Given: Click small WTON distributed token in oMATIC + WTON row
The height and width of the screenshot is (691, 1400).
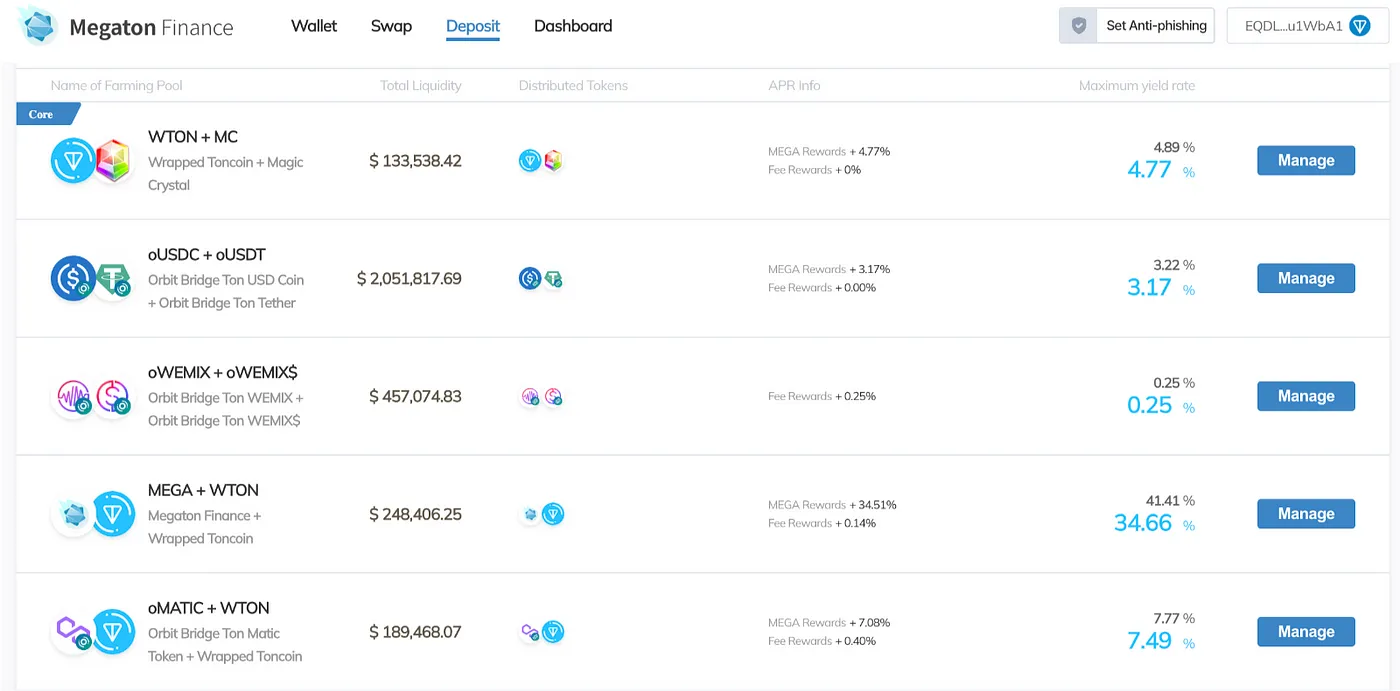Looking at the screenshot, I should coord(553,632).
